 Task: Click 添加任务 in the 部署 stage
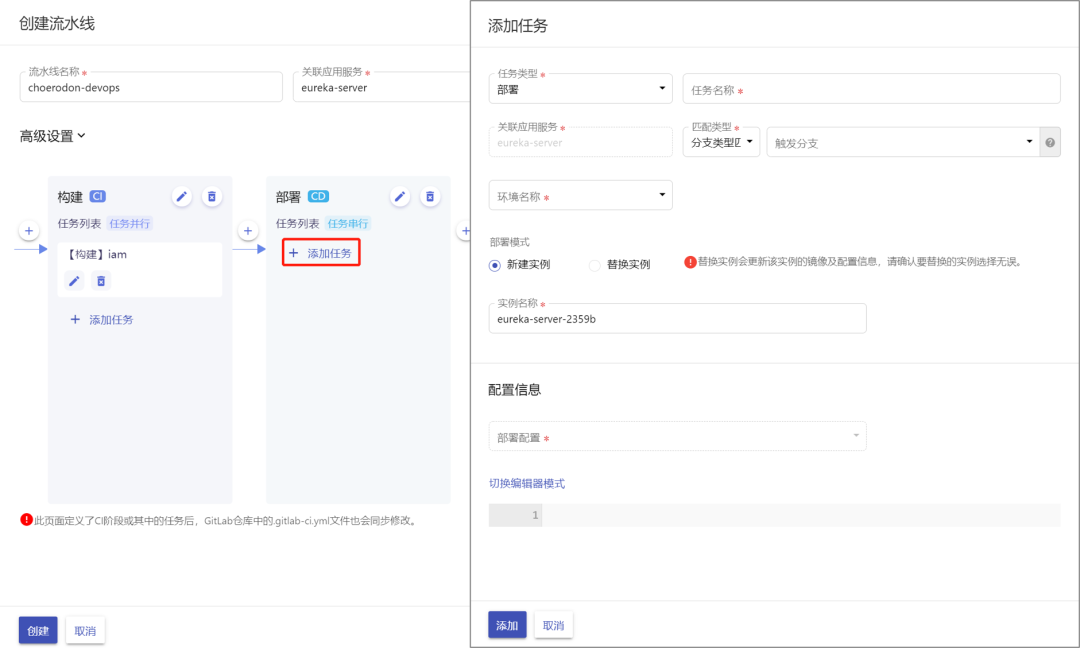[x=320, y=253]
